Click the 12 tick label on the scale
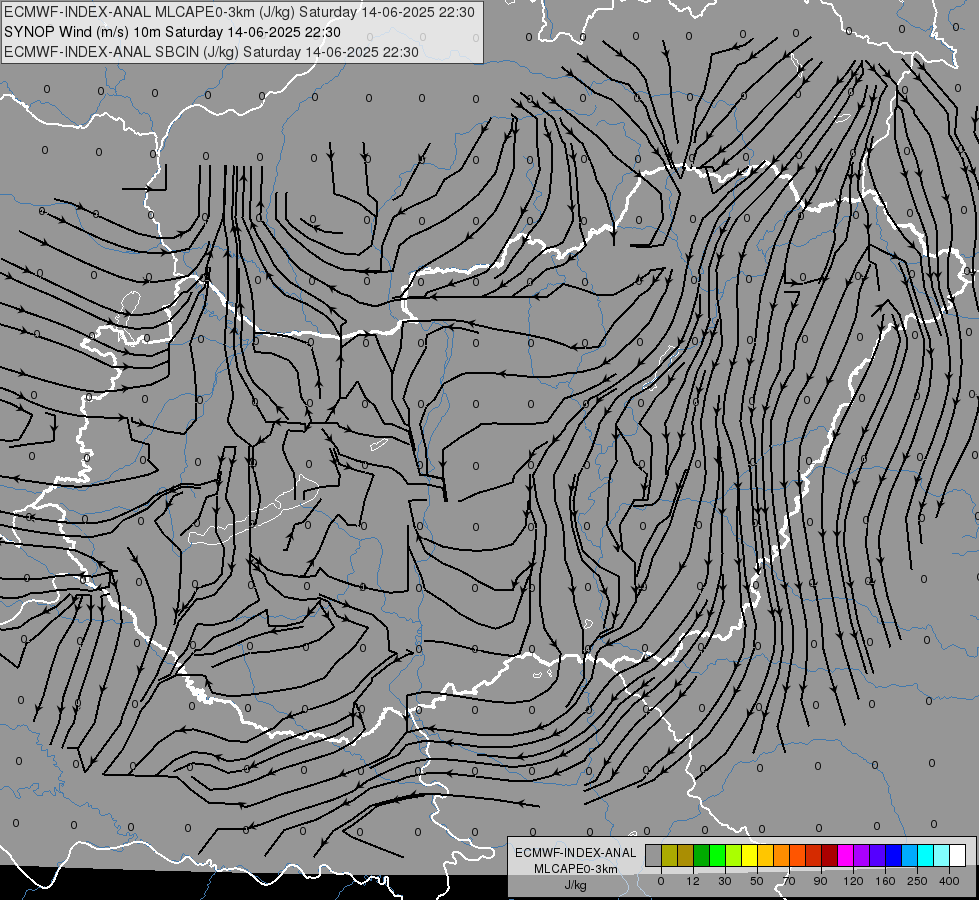979x900 pixels. 693,881
